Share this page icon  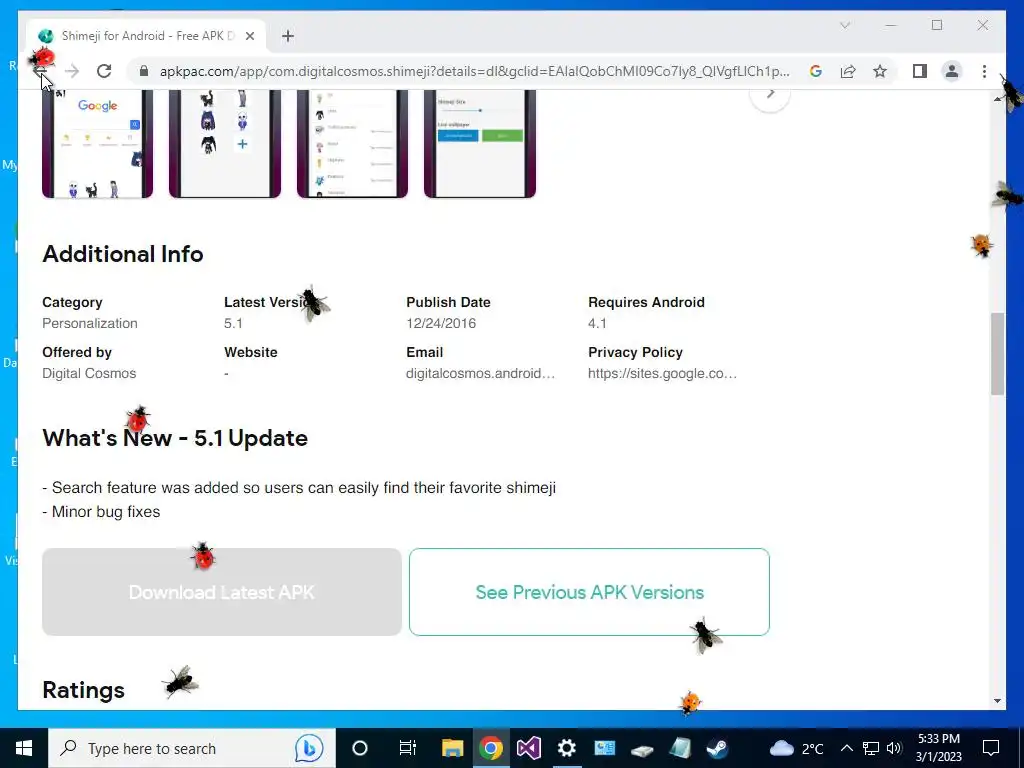(848, 71)
